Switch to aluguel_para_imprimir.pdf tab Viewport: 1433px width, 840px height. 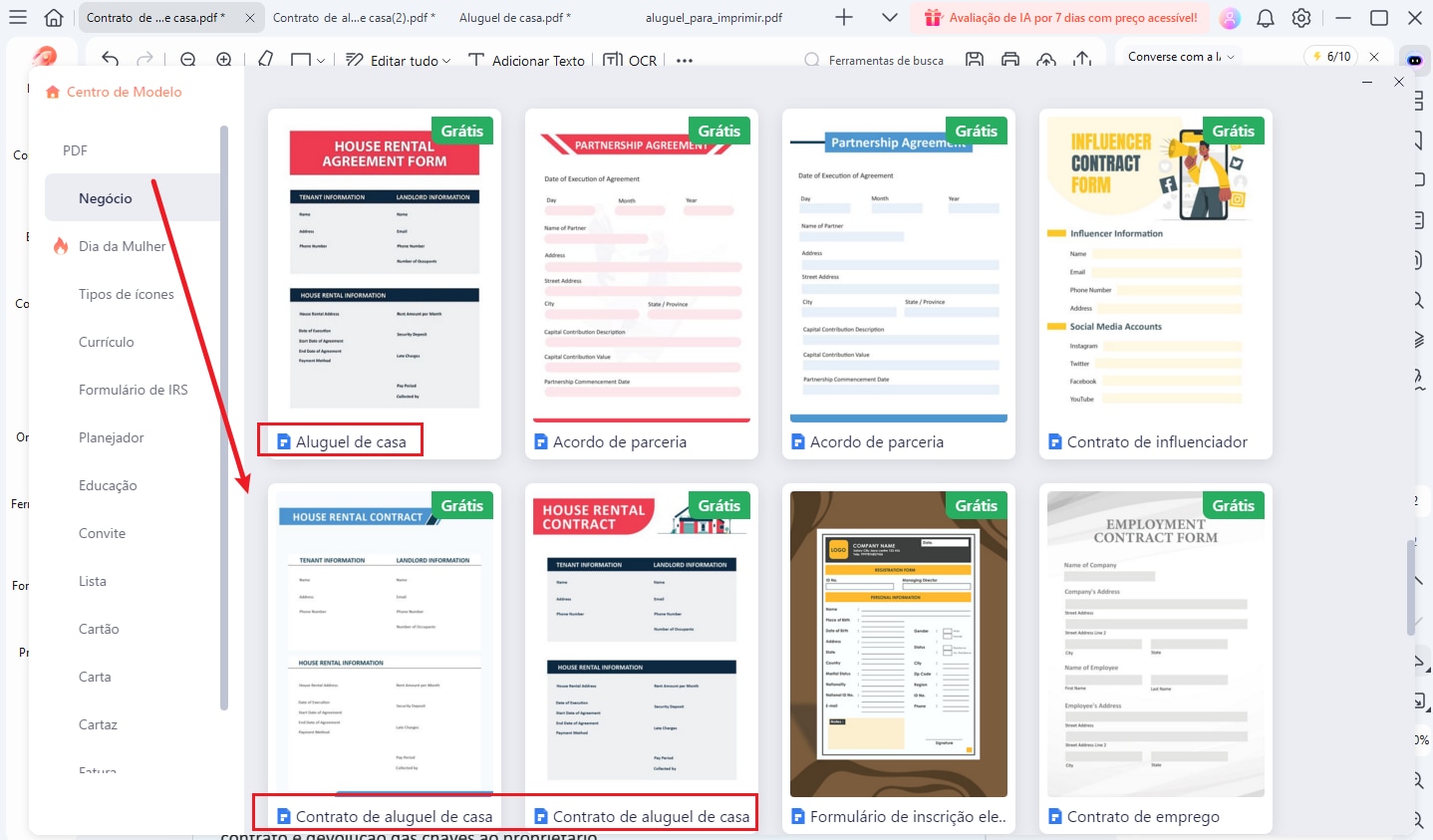click(714, 18)
